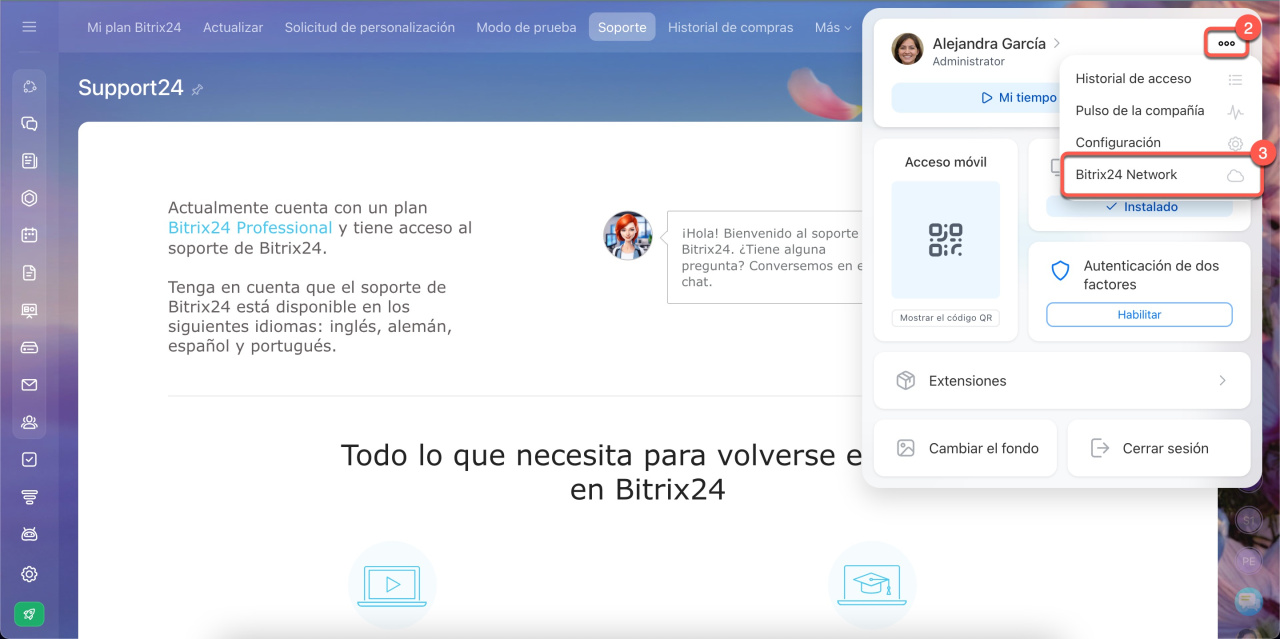The image size is (1280, 639).
Task: Open the mail envelope icon in sidebar
Action: point(29,385)
